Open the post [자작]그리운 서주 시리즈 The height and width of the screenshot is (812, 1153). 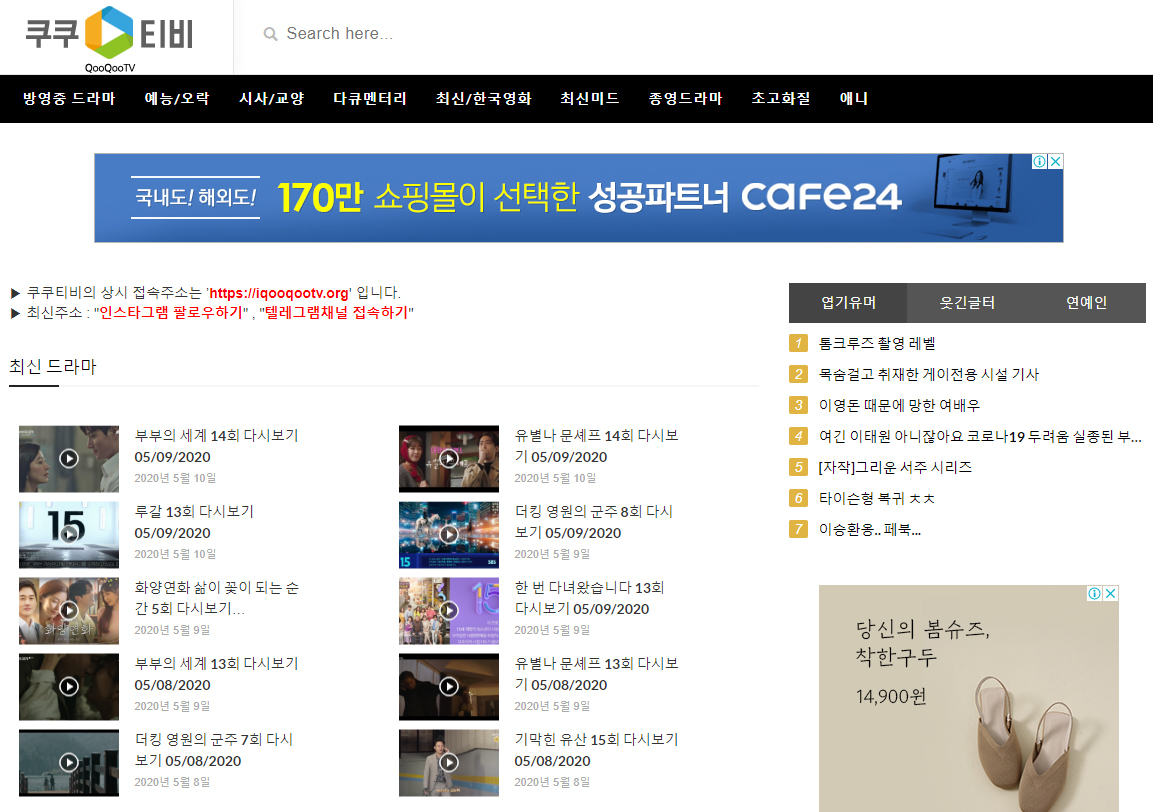895,467
